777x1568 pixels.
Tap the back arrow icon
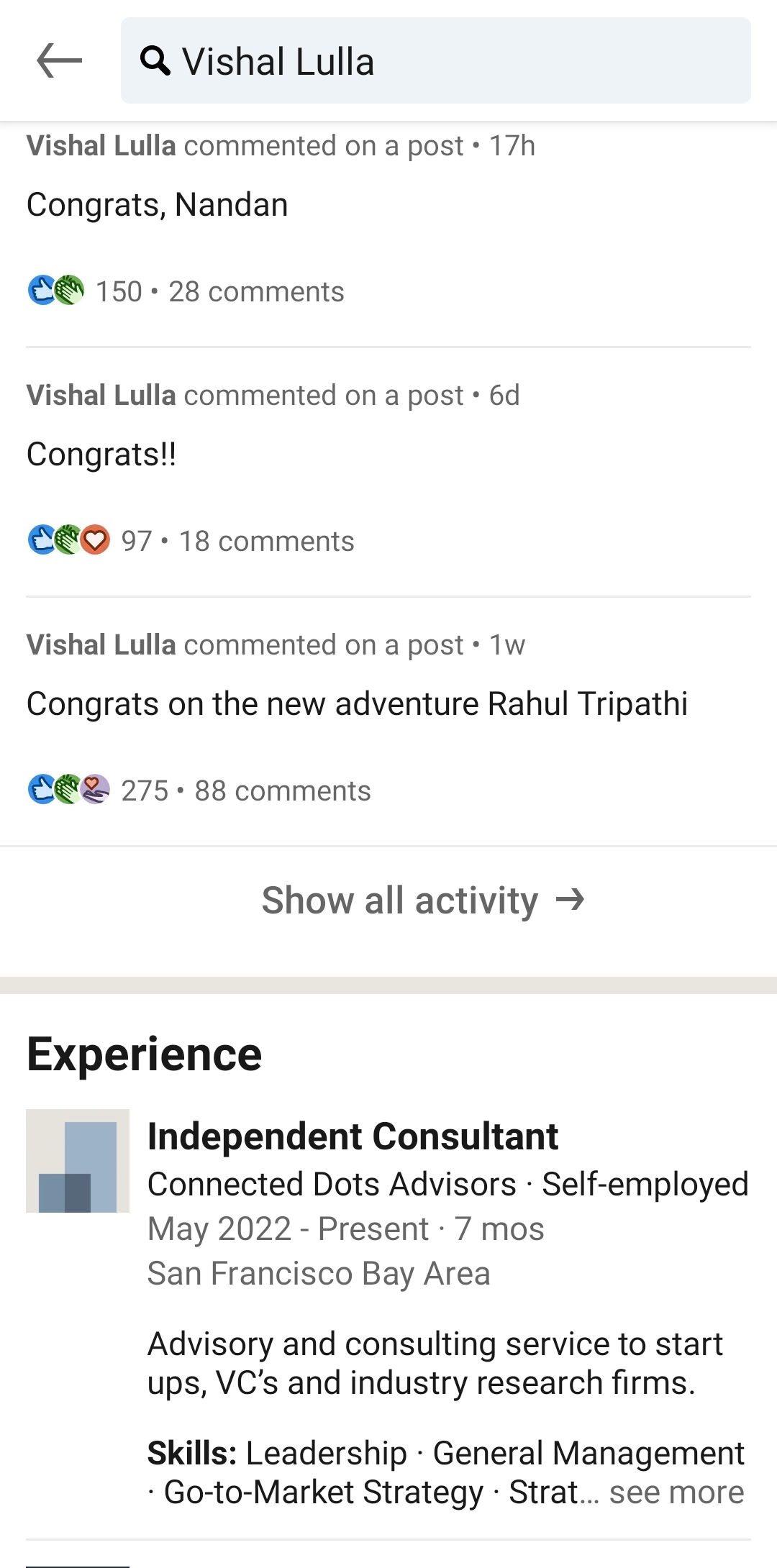pyautogui.click(x=59, y=60)
